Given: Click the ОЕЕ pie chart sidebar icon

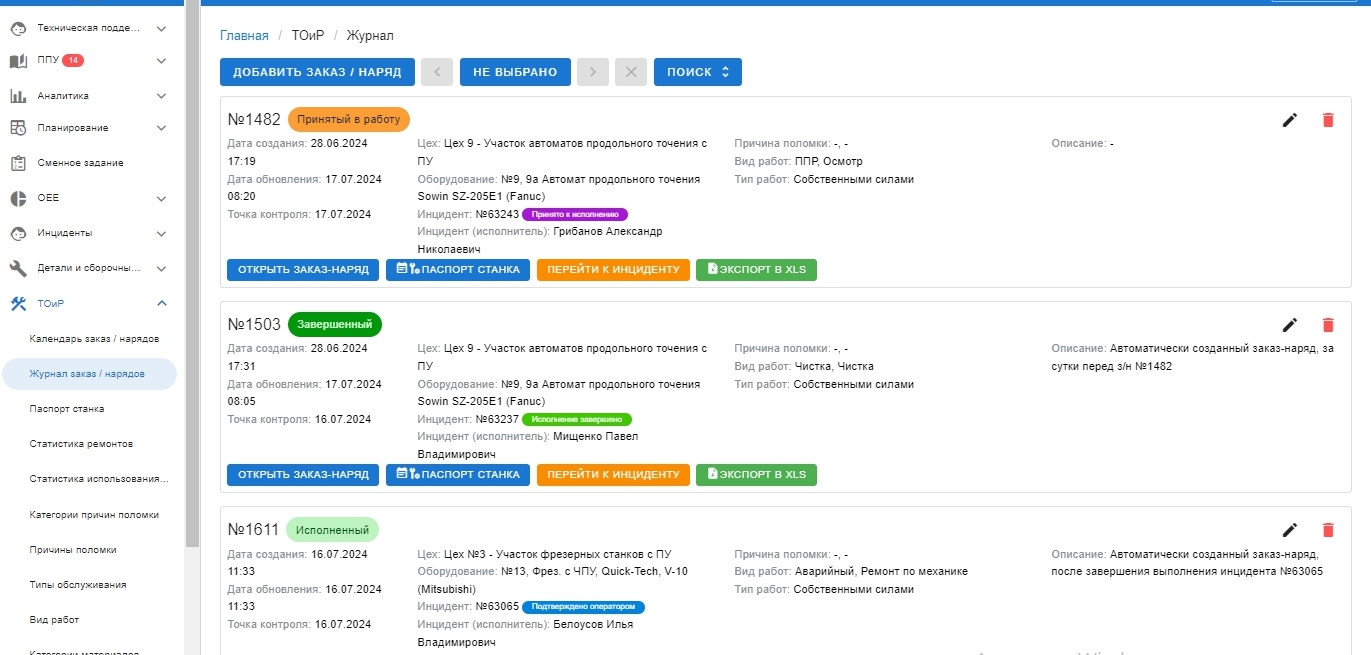Looking at the screenshot, I should [x=18, y=198].
